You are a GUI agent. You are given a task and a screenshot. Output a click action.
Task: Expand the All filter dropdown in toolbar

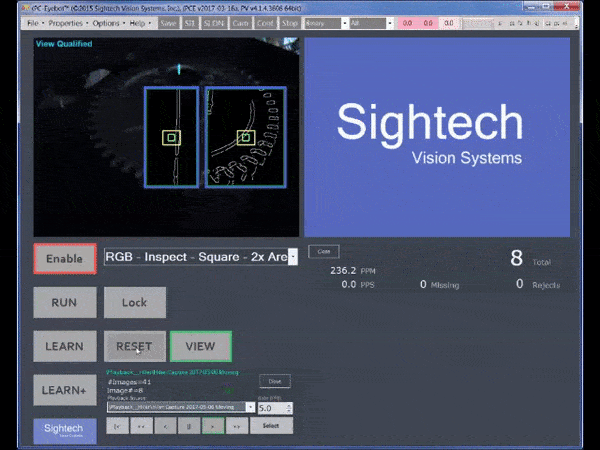pos(390,23)
